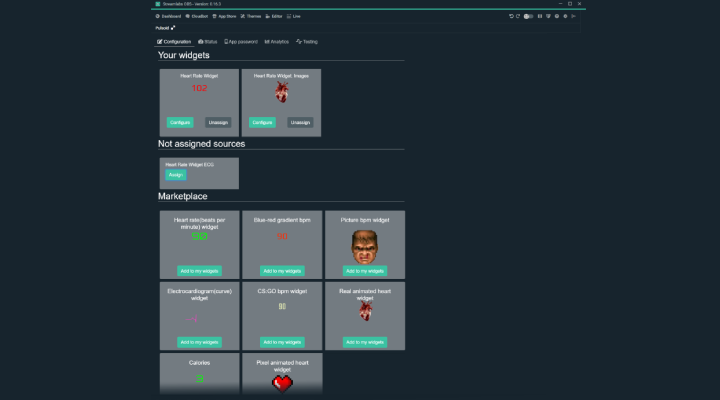Open the App password tab
The height and width of the screenshot is (400, 720).
pyautogui.click(x=241, y=42)
